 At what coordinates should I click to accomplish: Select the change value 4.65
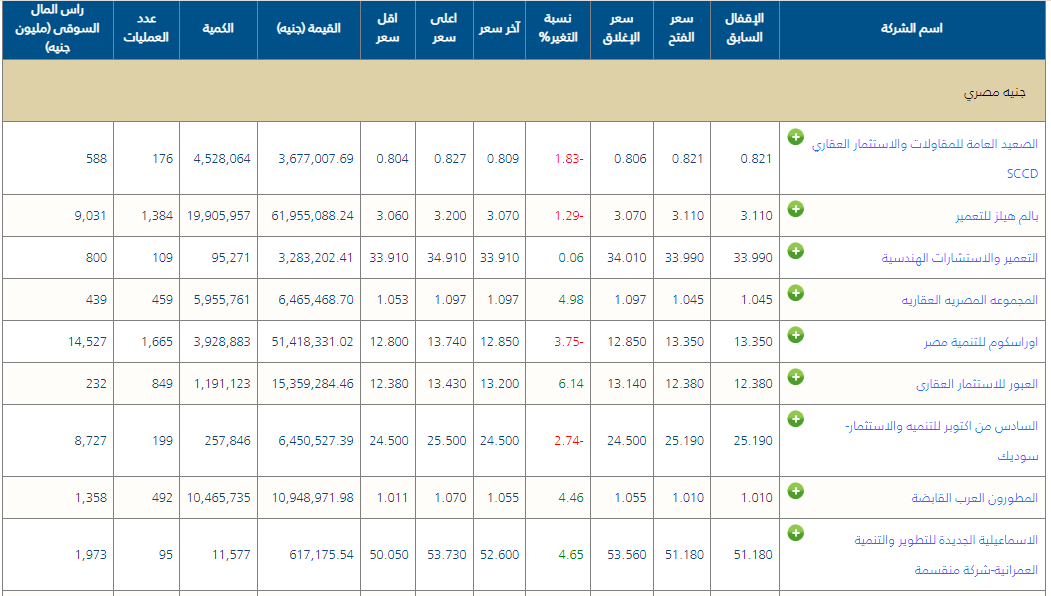[571, 555]
